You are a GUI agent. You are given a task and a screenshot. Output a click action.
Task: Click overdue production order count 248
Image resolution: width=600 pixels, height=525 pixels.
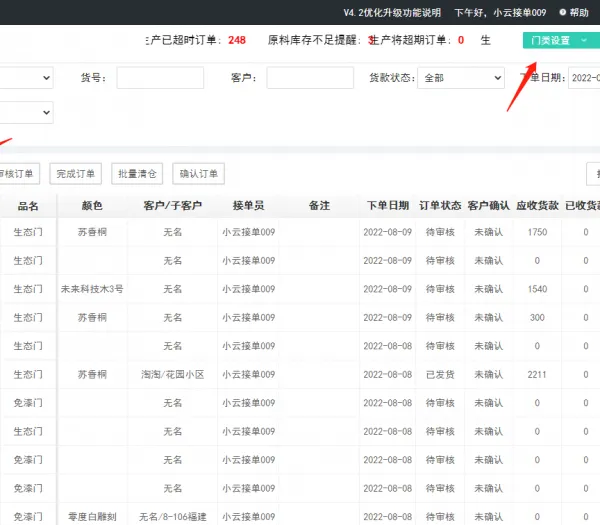click(237, 40)
